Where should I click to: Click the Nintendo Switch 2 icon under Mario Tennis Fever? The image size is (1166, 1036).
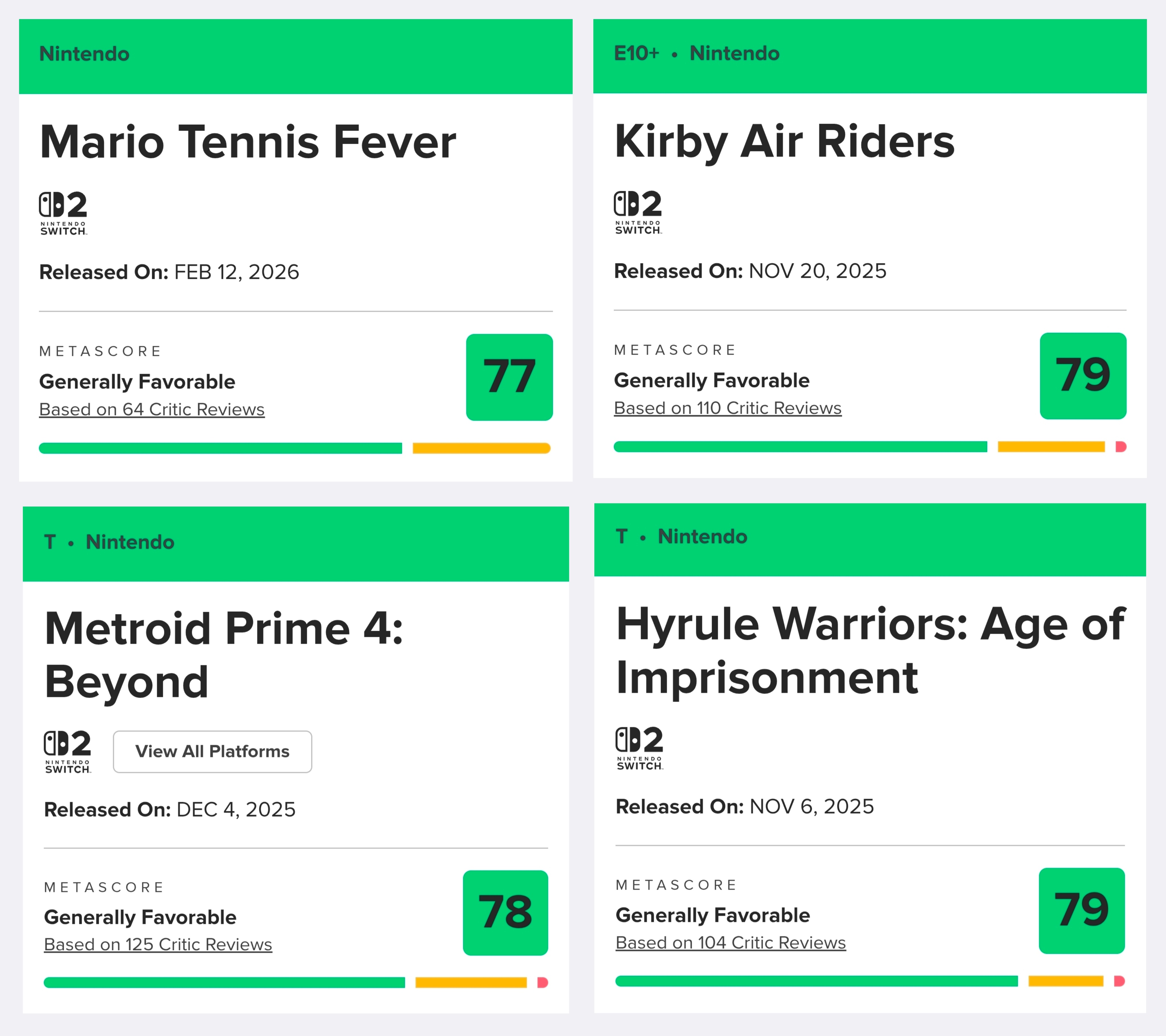point(63,213)
